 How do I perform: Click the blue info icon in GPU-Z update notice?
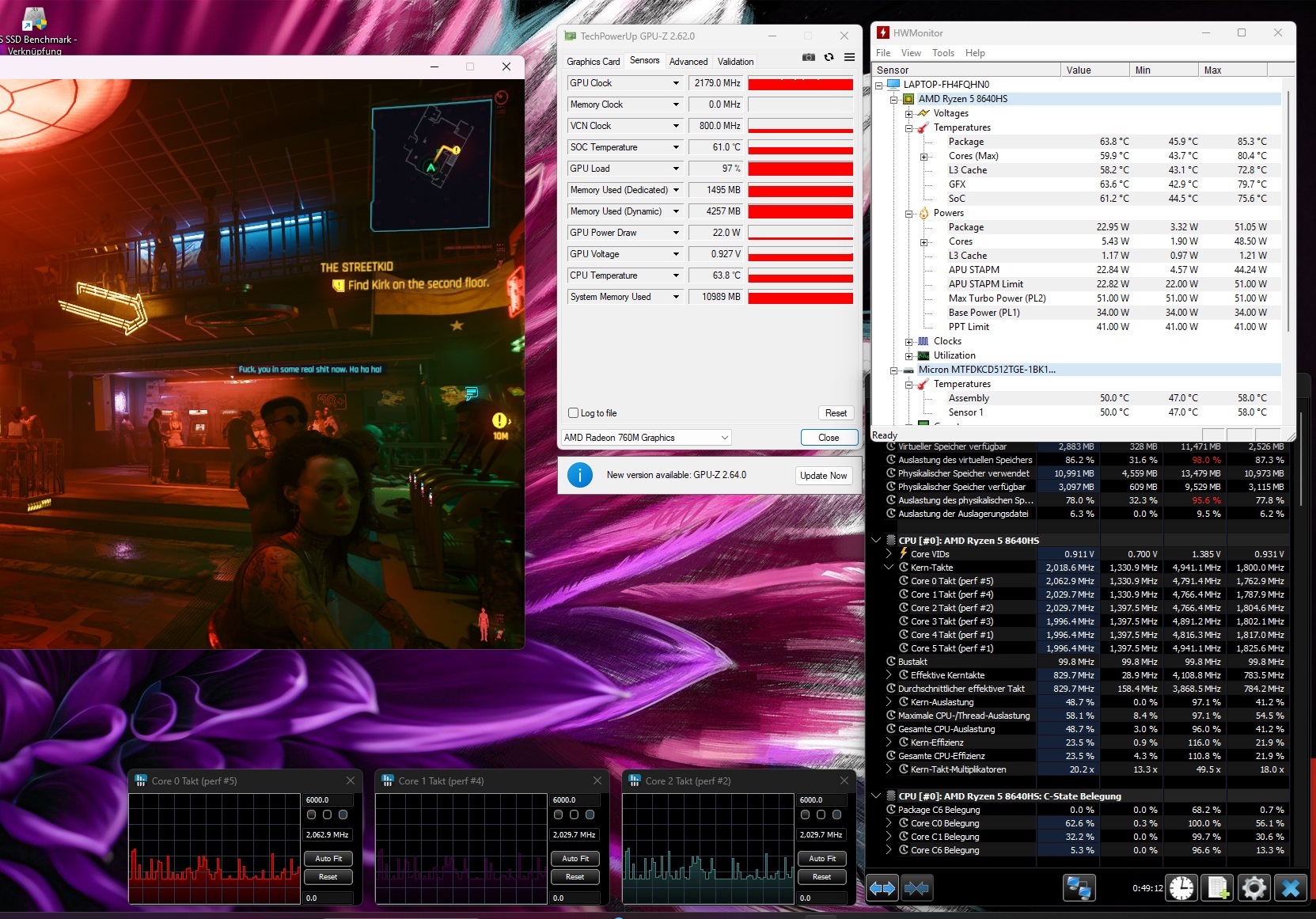[x=580, y=475]
